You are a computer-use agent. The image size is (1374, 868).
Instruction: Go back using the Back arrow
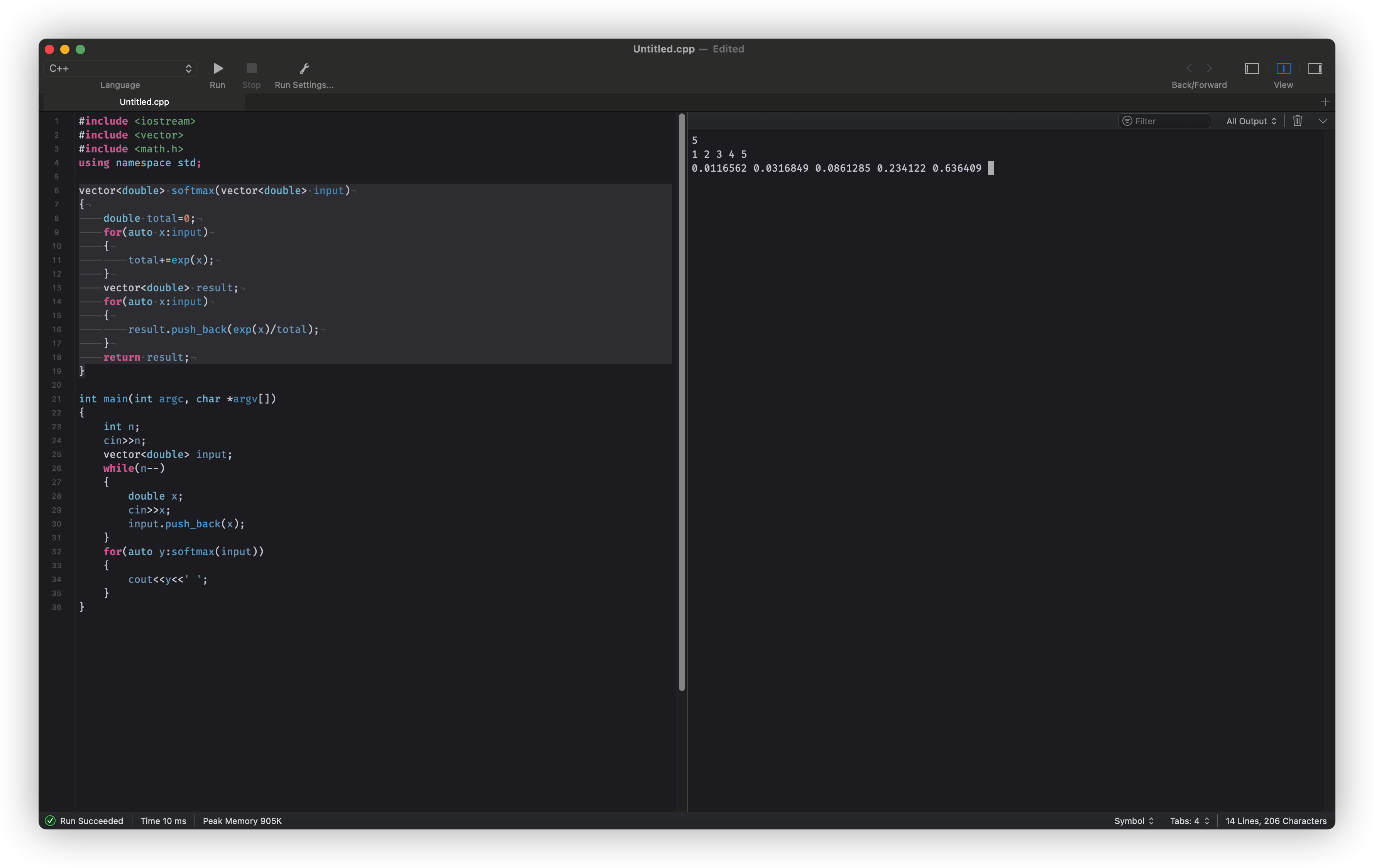point(1189,68)
